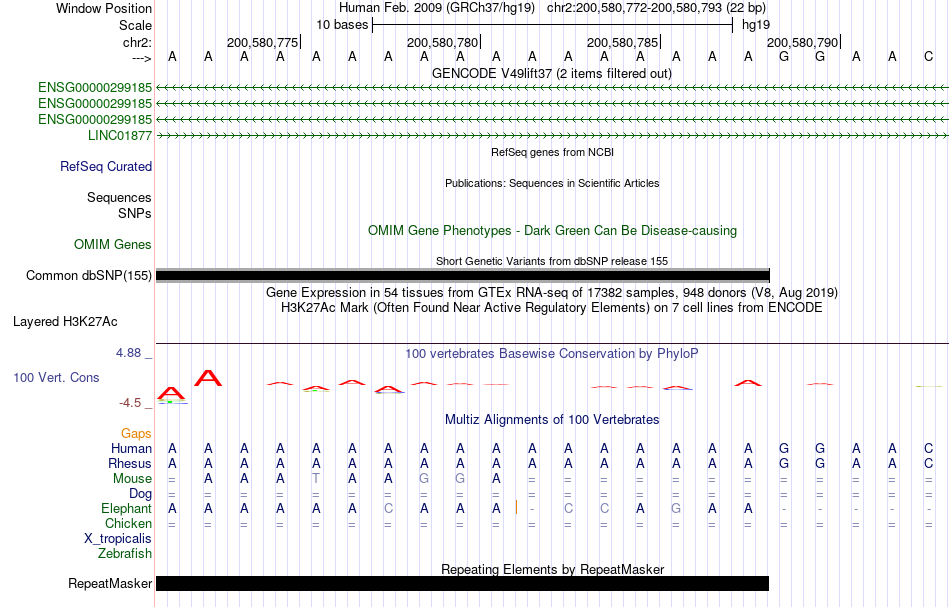950x607 pixels.
Task: Click the Elephant species label
Action: [x=127, y=508]
